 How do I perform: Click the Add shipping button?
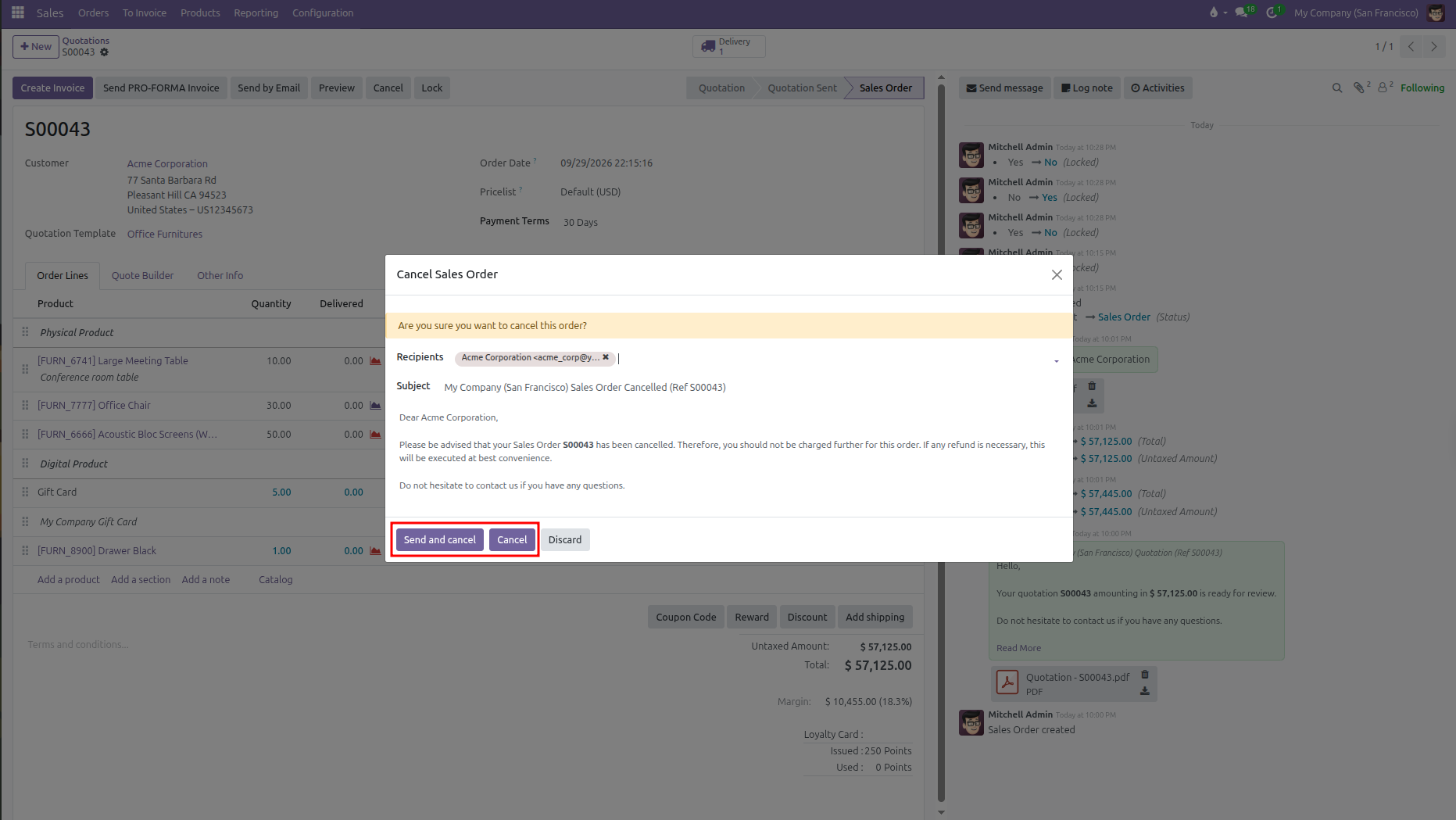(x=875, y=617)
